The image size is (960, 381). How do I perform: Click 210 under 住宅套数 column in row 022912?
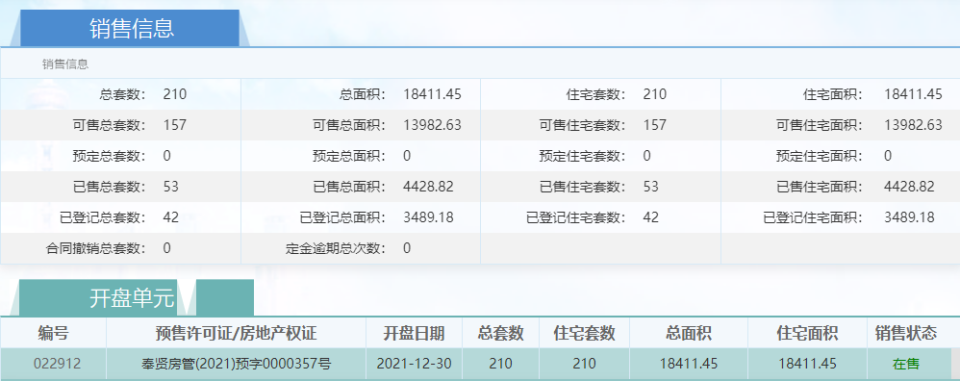[584, 364]
